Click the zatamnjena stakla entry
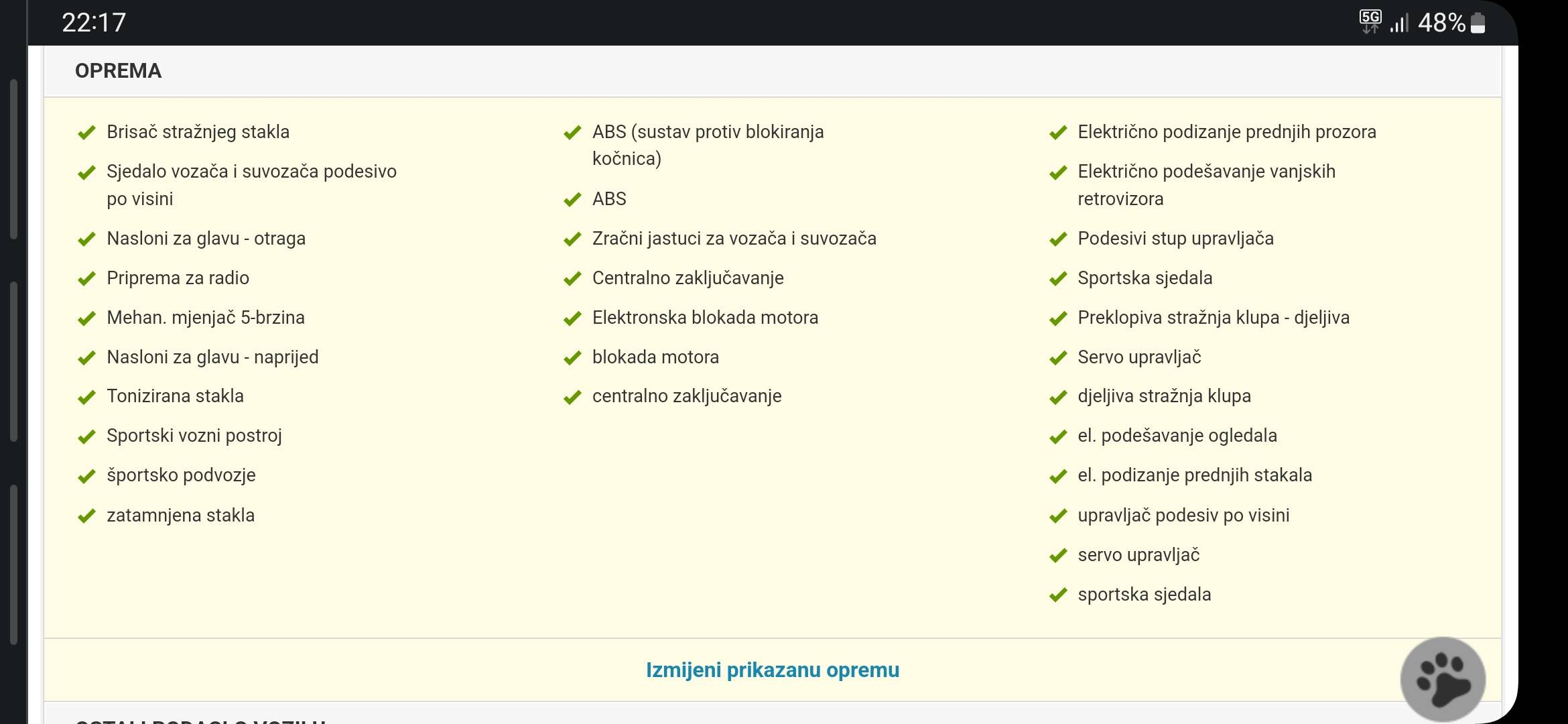The width and height of the screenshot is (1568, 724). [x=180, y=516]
